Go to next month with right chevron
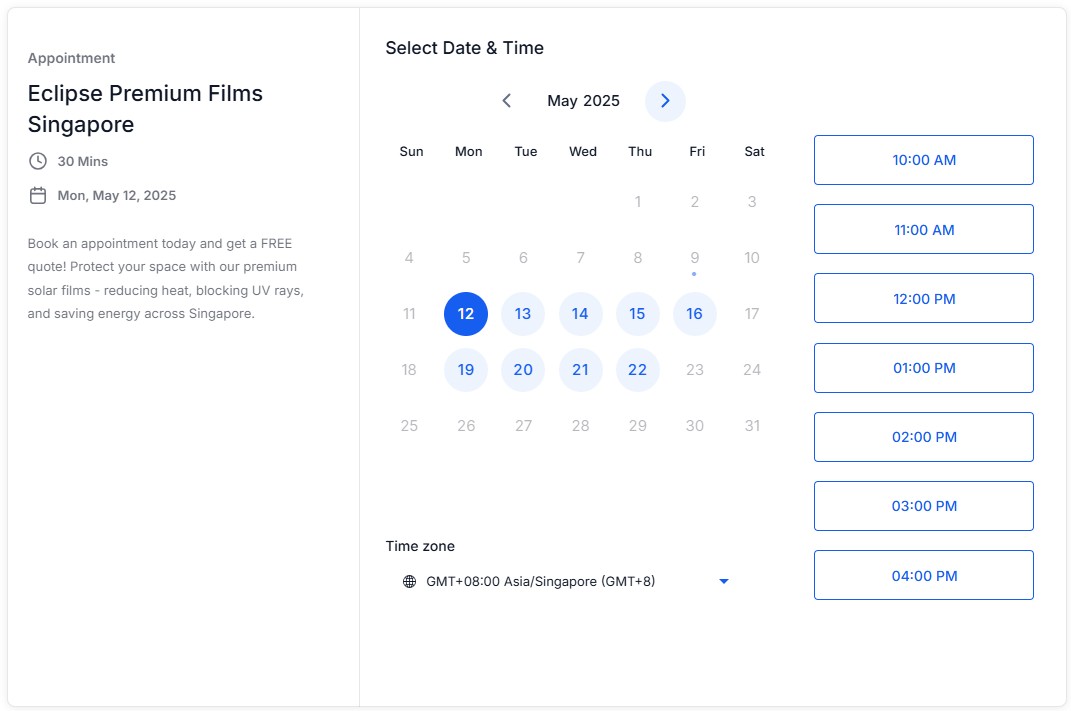Screen dimensions: 1071x711 click(665, 101)
